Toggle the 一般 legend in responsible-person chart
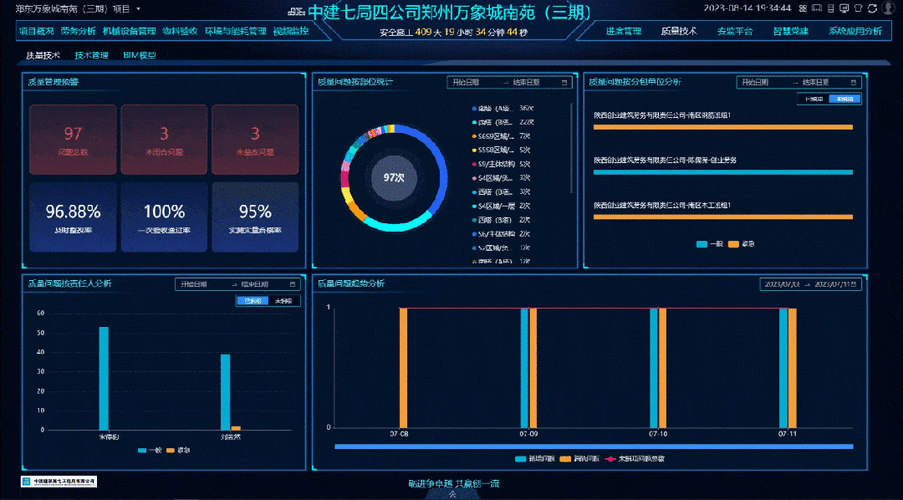Screen dimensions: 903x500 click(150, 450)
